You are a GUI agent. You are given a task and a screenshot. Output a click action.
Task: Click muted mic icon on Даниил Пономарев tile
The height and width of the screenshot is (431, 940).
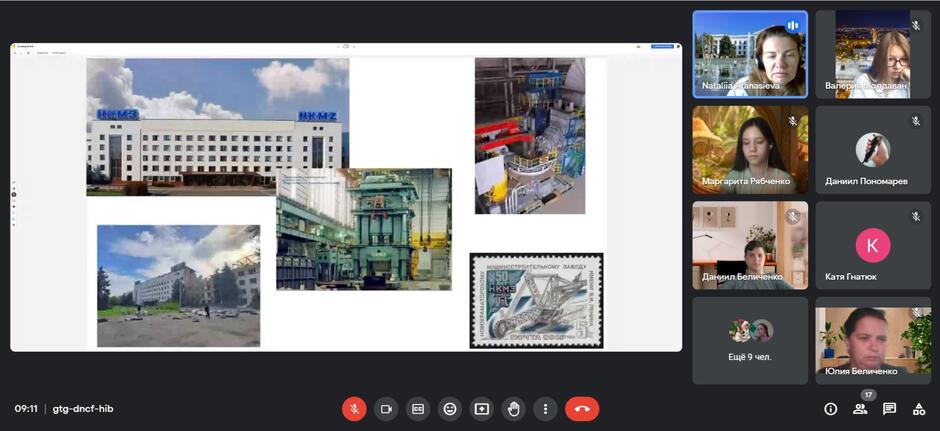pos(915,121)
